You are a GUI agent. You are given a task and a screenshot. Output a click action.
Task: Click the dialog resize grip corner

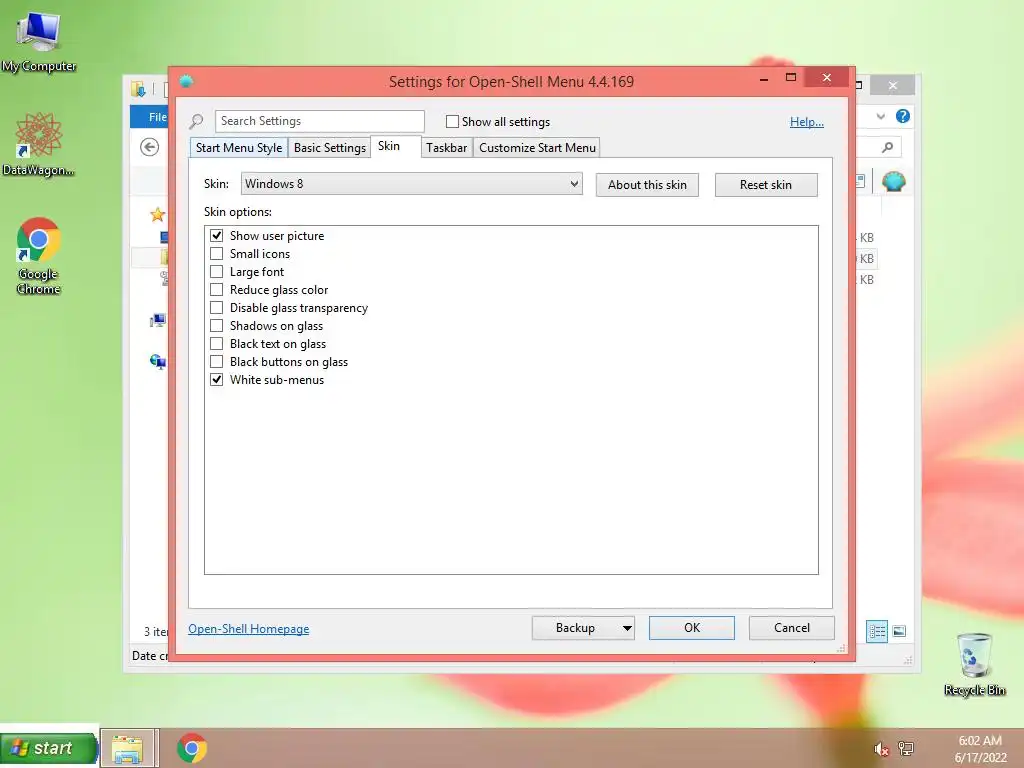(841, 648)
